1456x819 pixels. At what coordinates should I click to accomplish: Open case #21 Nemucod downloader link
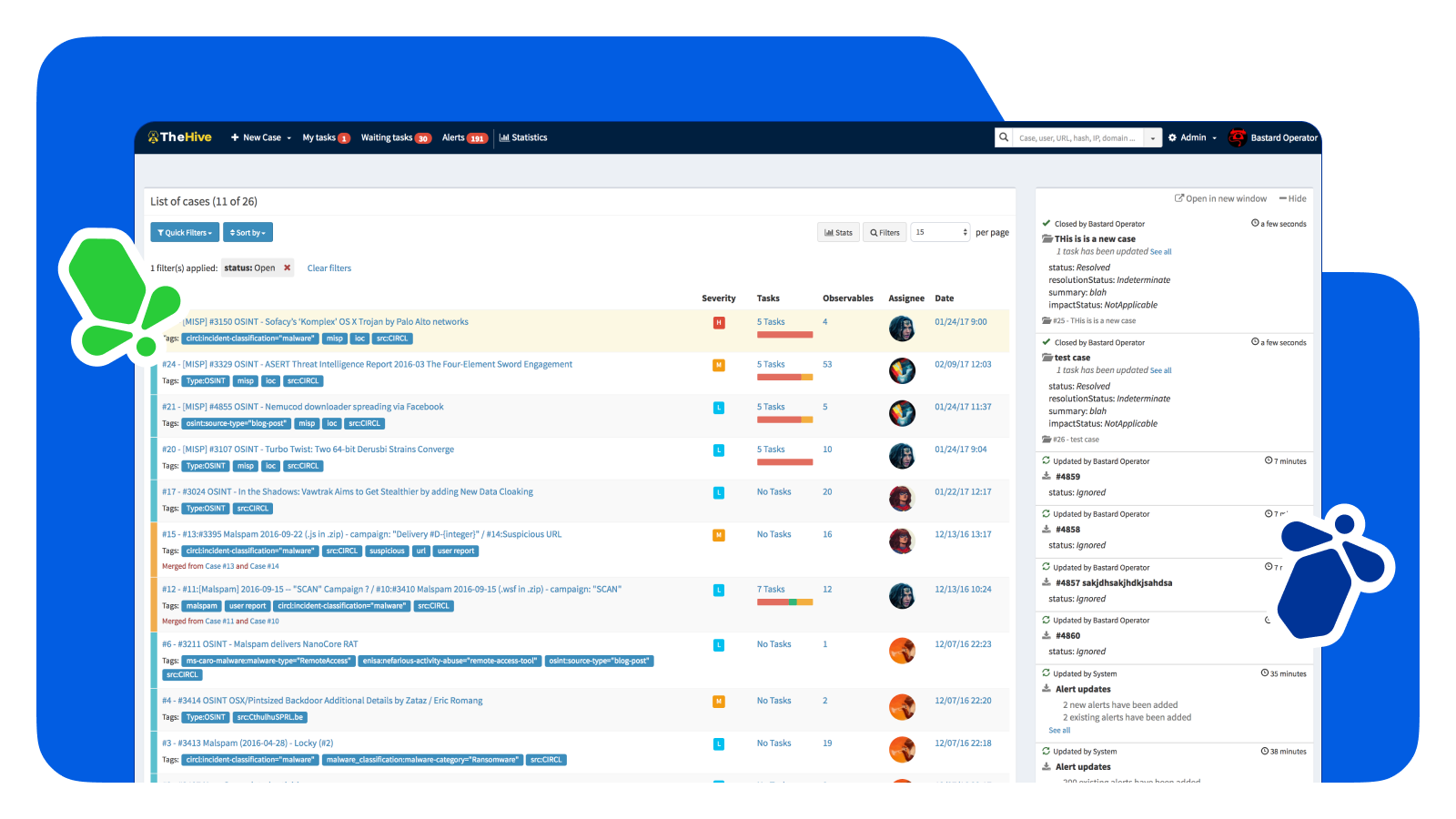pos(303,407)
